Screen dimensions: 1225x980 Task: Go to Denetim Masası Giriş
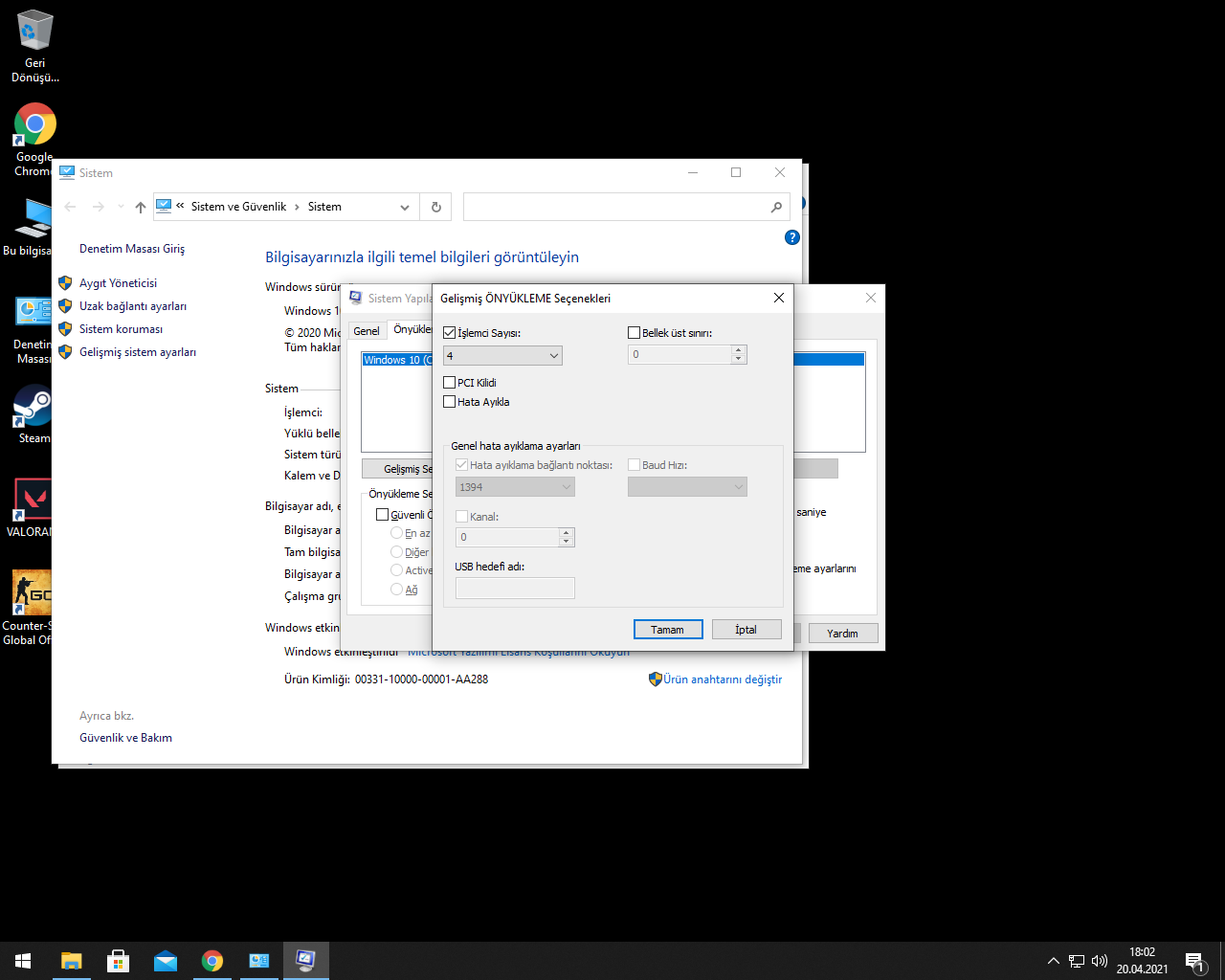tap(132, 249)
